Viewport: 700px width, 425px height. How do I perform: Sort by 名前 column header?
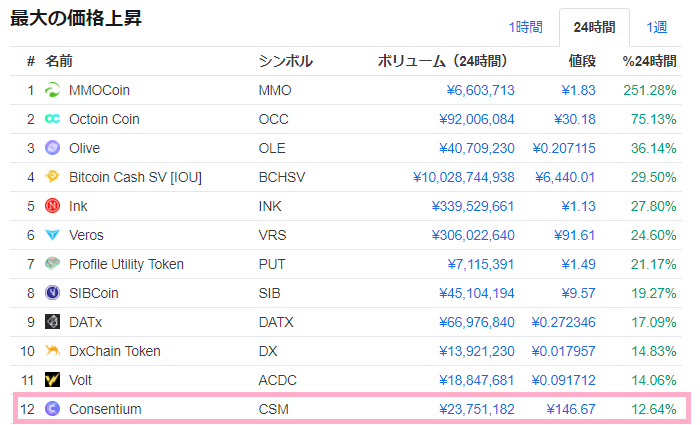pyautogui.click(x=59, y=61)
